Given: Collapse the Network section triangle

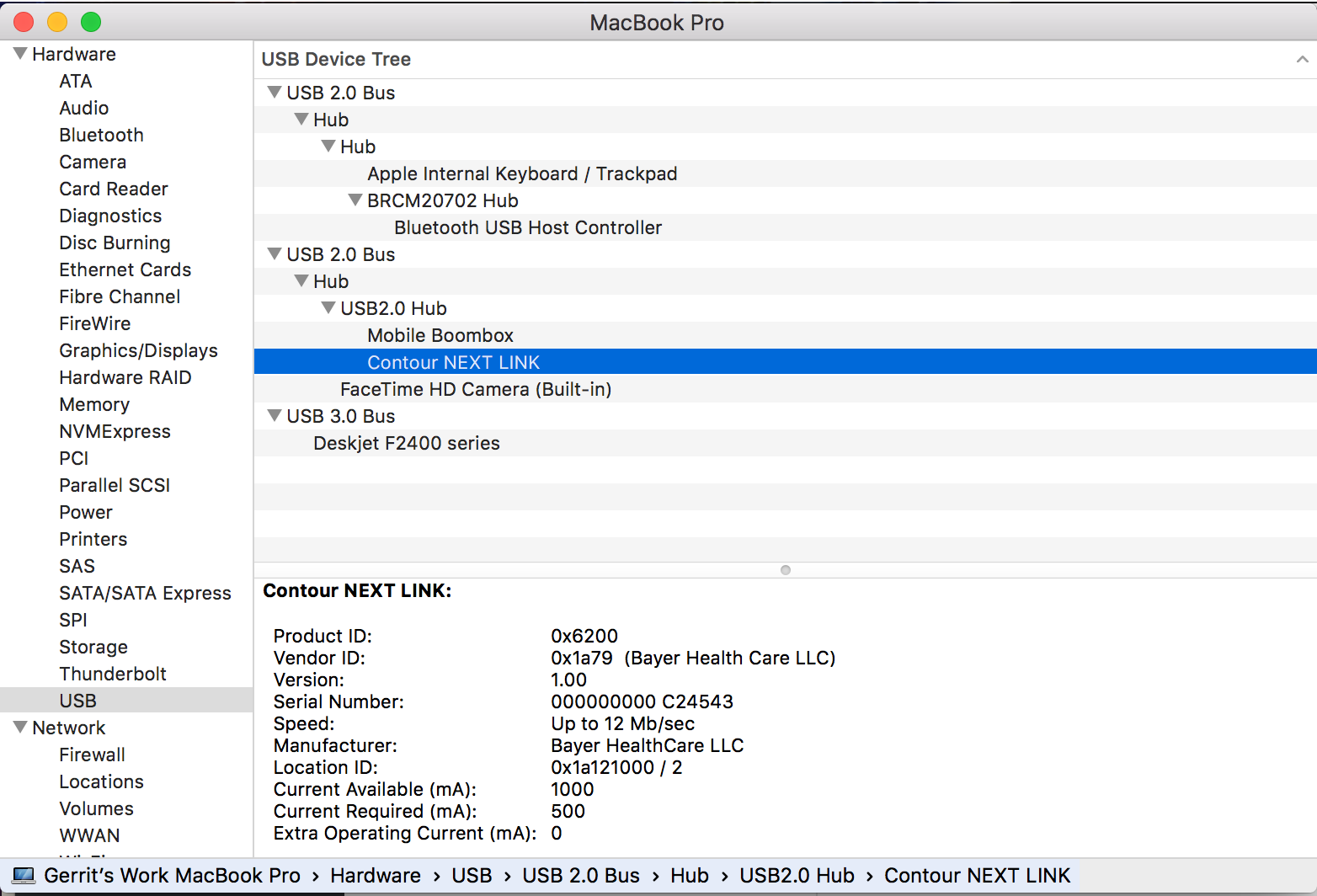Looking at the screenshot, I should tap(20, 727).
